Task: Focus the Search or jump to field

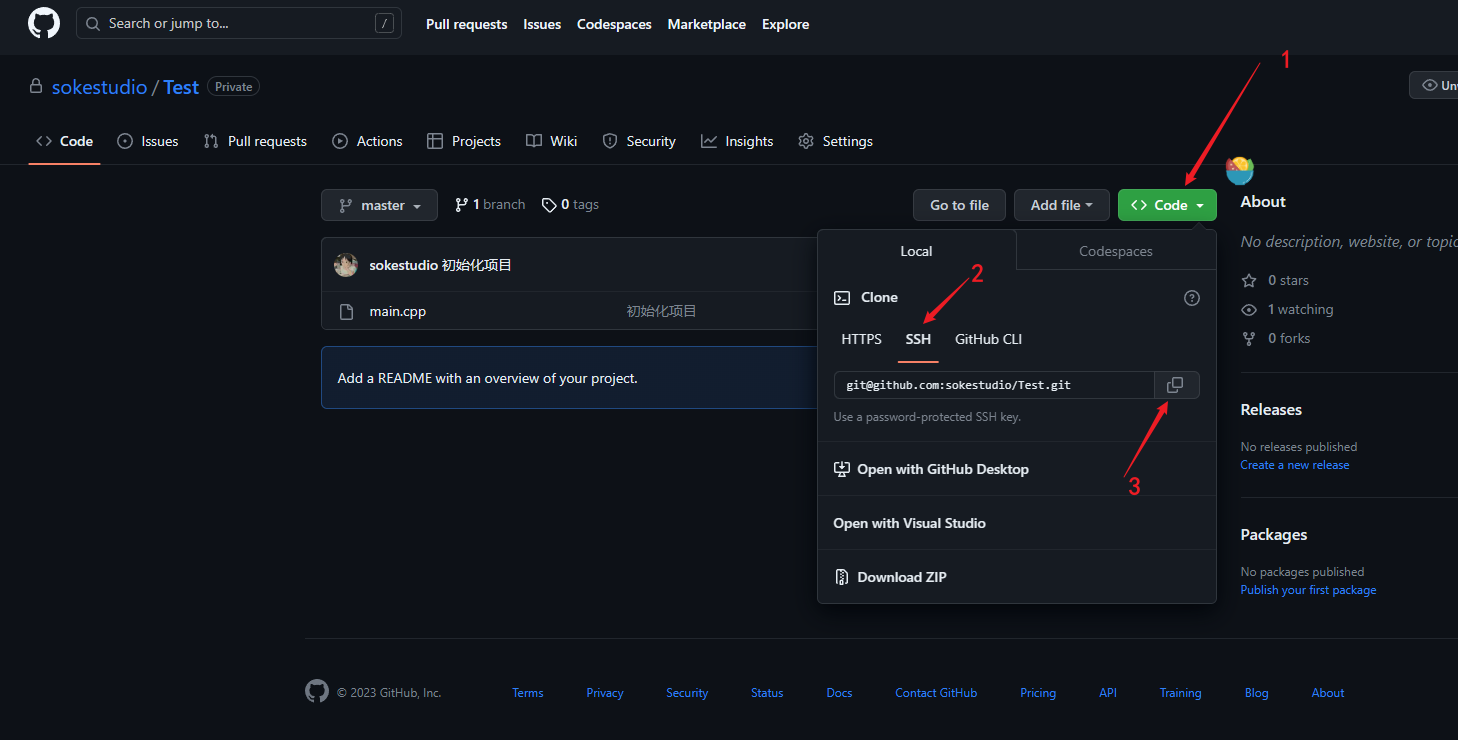Action: [x=238, y=23]
